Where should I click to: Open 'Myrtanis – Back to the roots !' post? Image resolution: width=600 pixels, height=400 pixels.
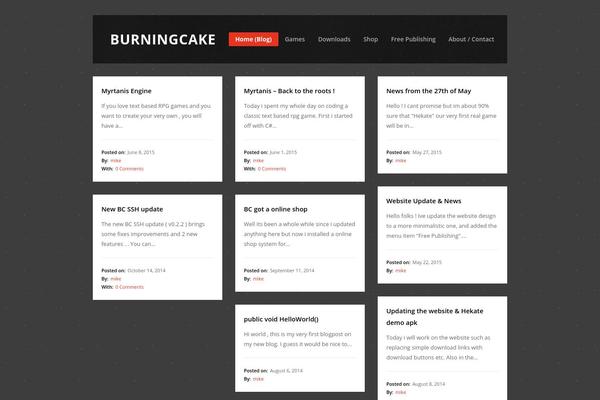[x=289, y=91]
